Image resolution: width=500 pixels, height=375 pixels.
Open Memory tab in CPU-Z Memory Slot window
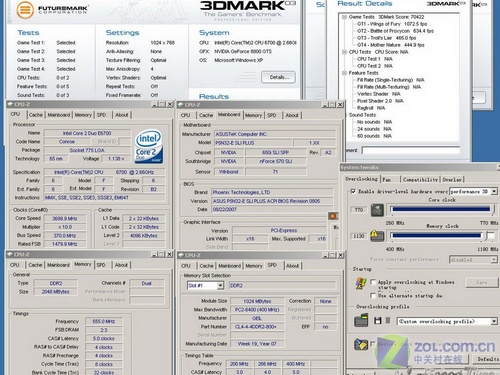pos(254,266)
